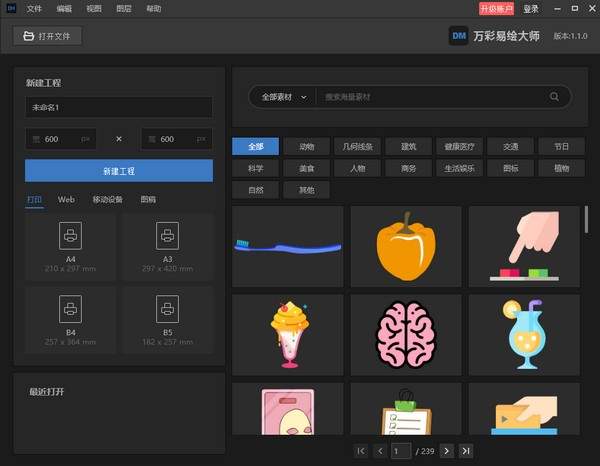Choose the B4 paper size preset
The height and width of the screenshot is (466, 600).
[x=71, y=310]
